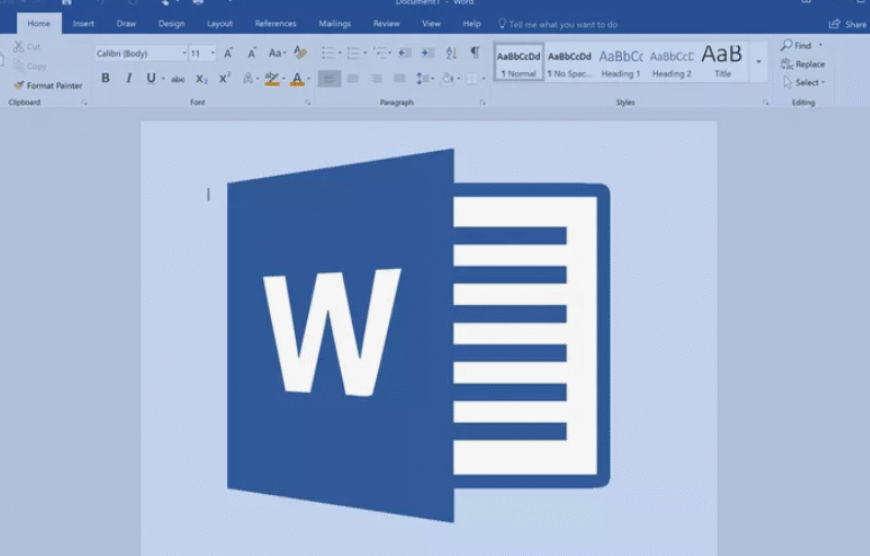Open the Calibri (Body) font name dropdown
The height and width of the screenshot is (556, 870).
(184, 53)
